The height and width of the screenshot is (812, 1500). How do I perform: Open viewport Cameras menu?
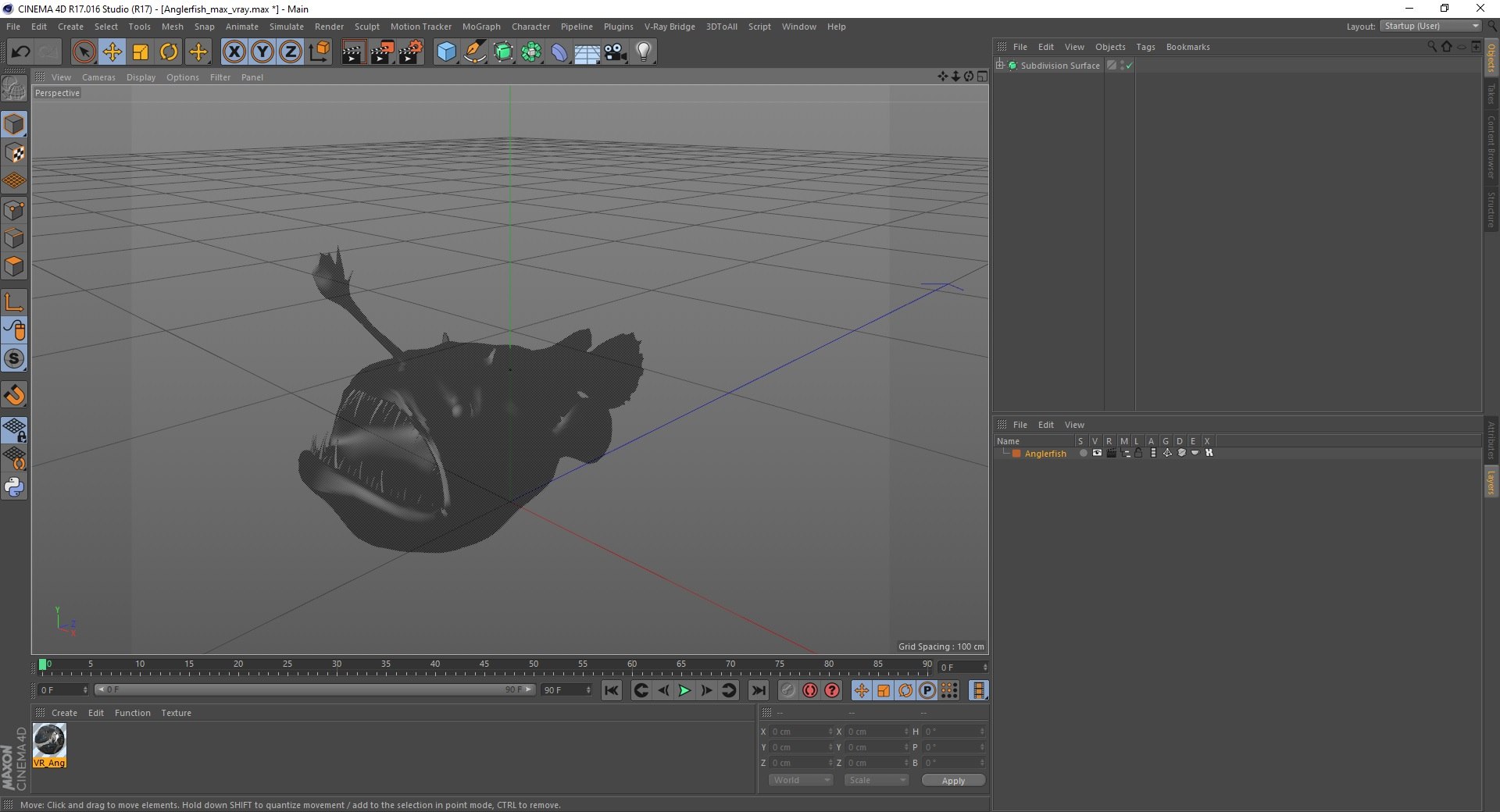tap(98, 77)
